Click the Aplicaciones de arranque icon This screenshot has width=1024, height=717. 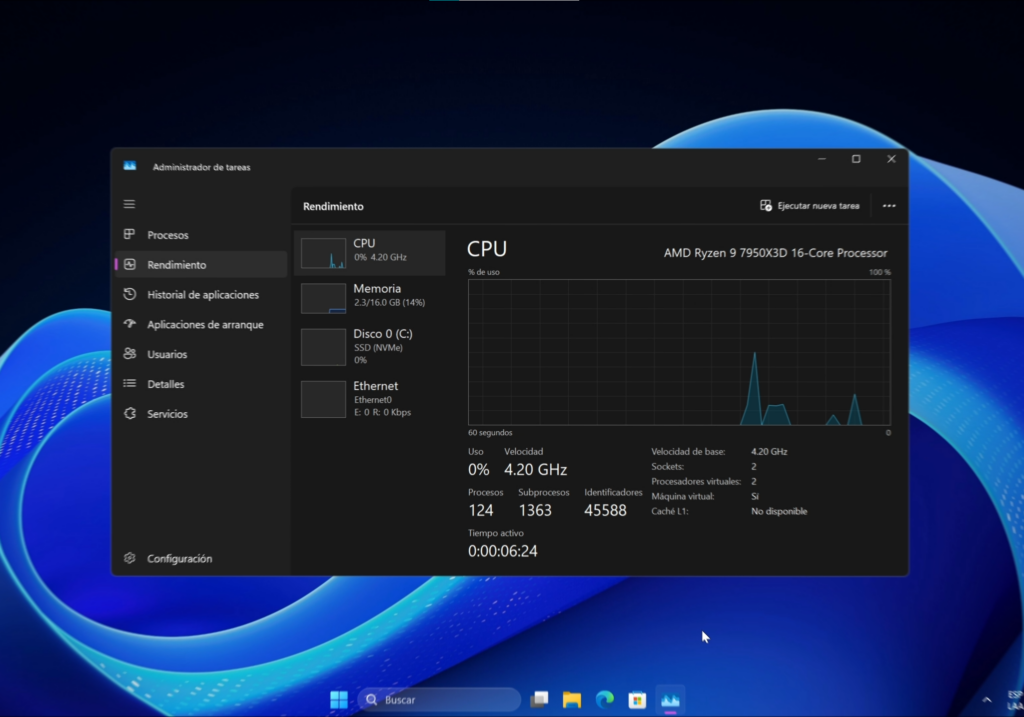[129, 324]
